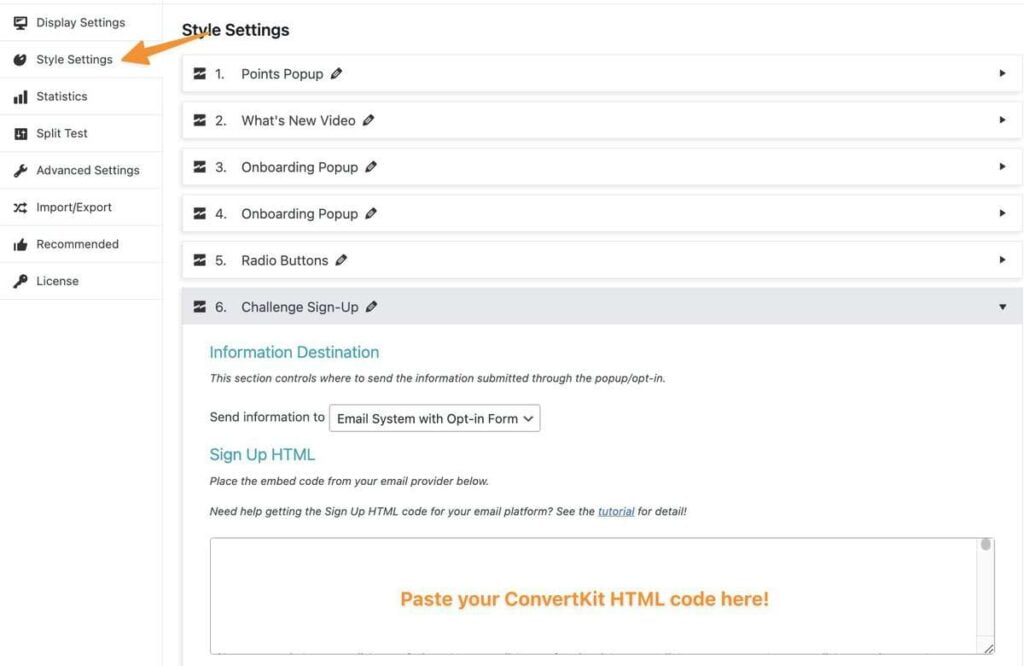Screen dimensions: 1024x666
Task: Open the Send information to dropdown
Action: (434, 418)
